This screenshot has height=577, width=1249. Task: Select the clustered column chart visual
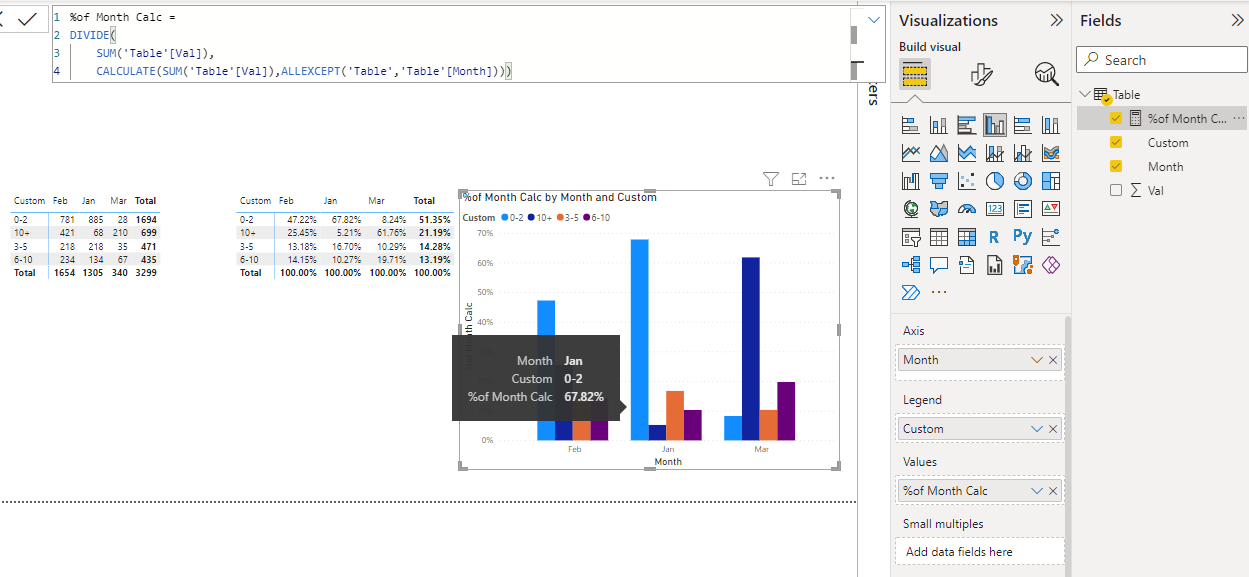pos(995,125)
